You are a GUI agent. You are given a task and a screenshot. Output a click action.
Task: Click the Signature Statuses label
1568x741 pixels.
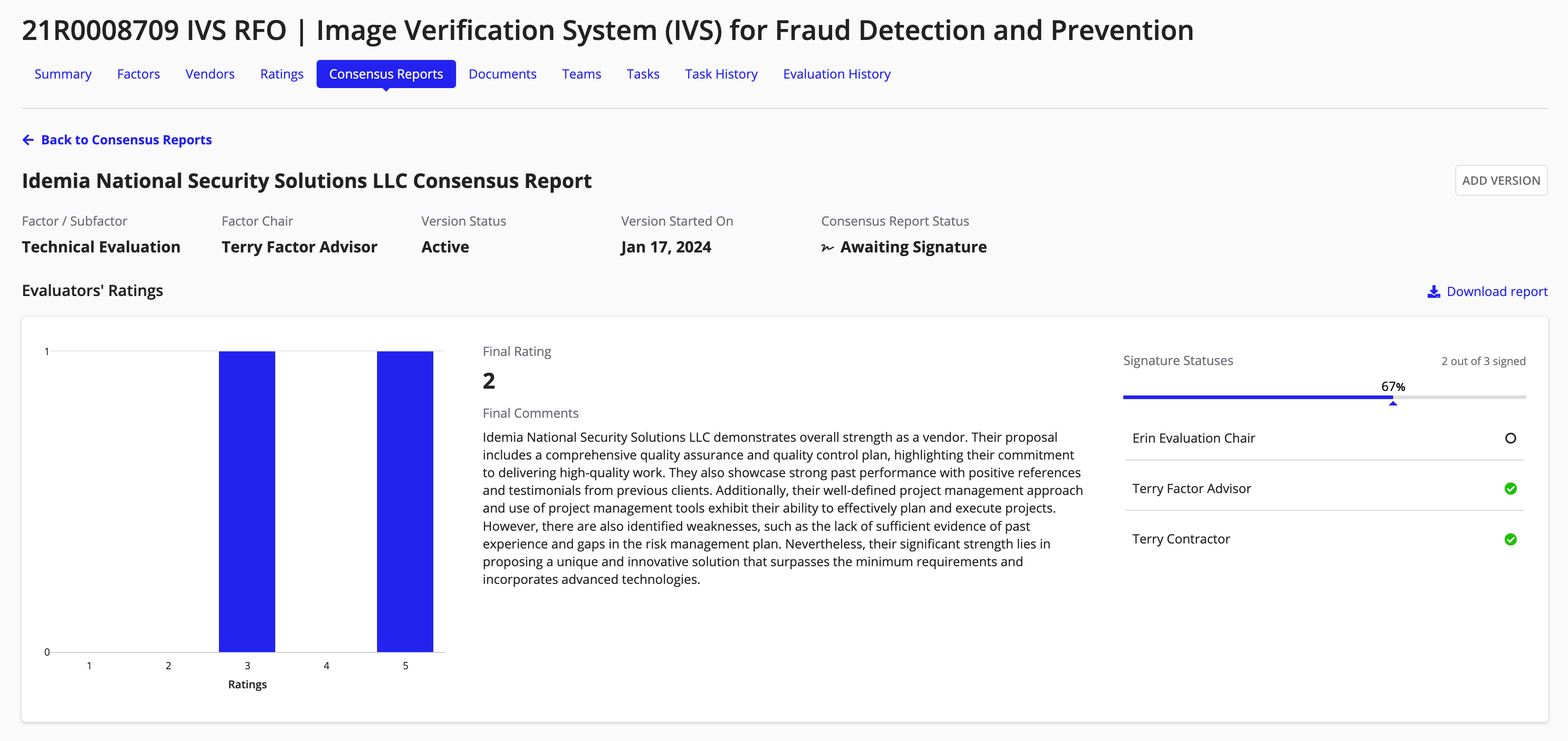pyautogui.click(x=1178, y=361)
